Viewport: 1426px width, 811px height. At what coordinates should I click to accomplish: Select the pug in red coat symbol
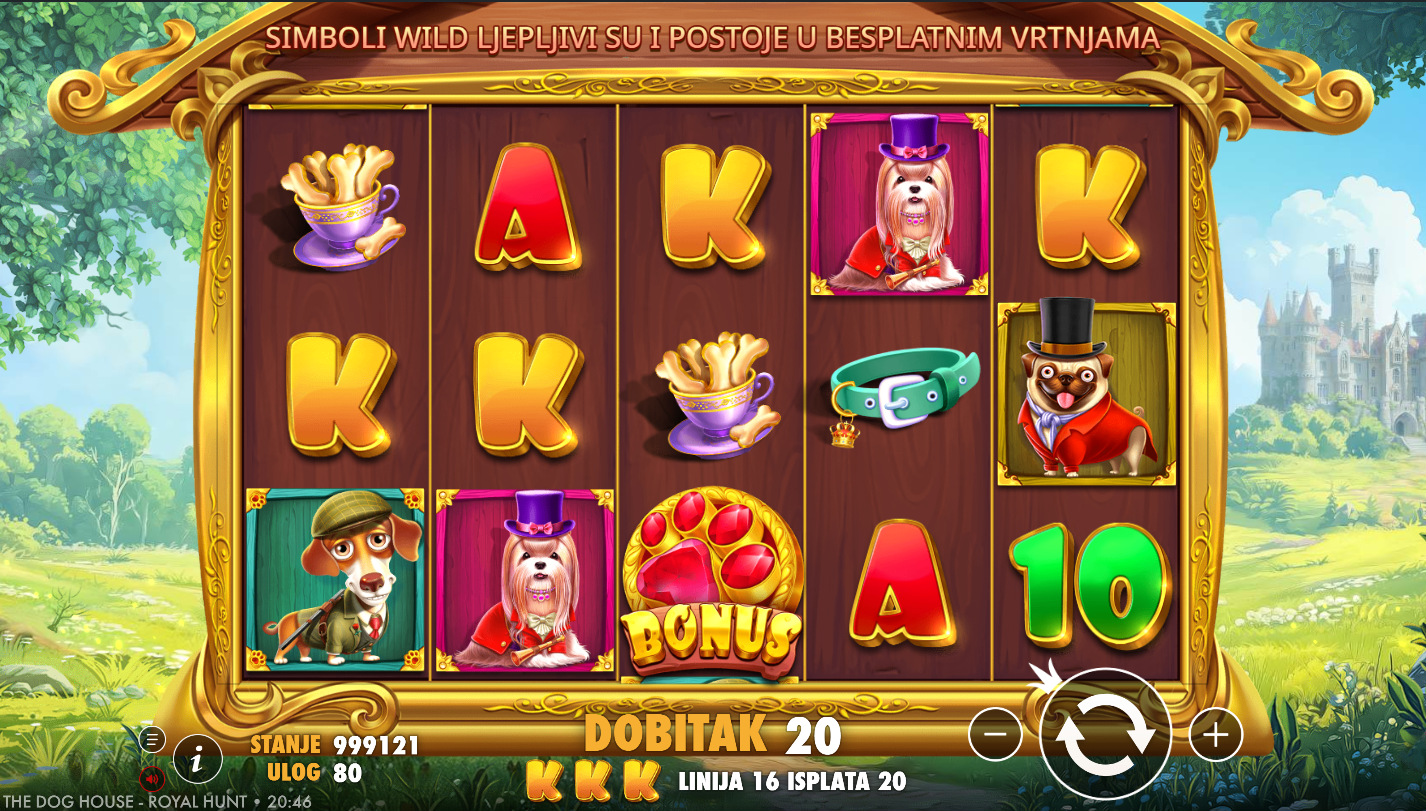coord(1086,392)
